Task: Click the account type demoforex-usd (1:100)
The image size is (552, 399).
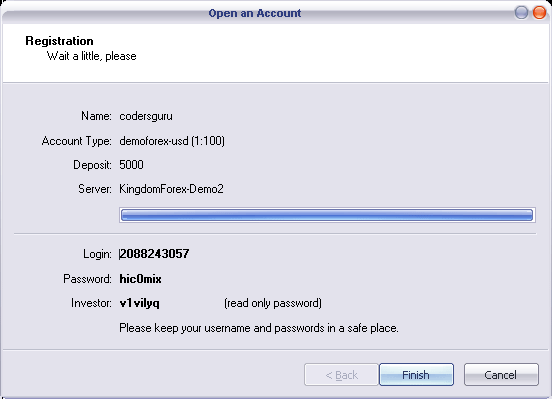Action: (x=172, y=141)
